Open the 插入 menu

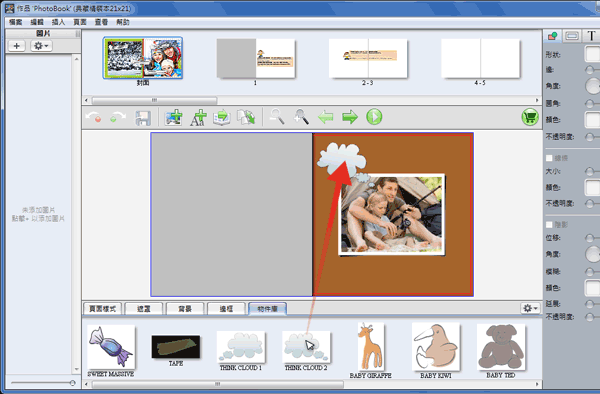(59, 22)
